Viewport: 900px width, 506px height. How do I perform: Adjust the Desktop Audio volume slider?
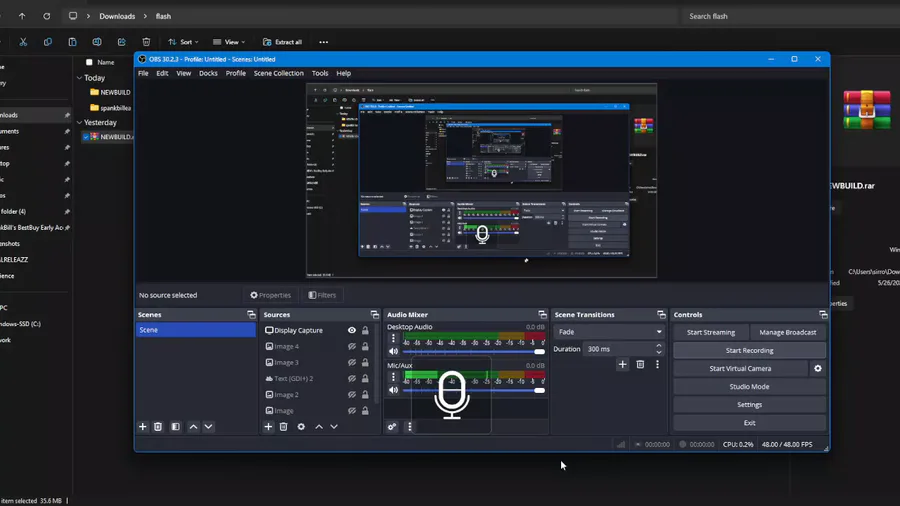pyautogui.click(x=474, y=352)
